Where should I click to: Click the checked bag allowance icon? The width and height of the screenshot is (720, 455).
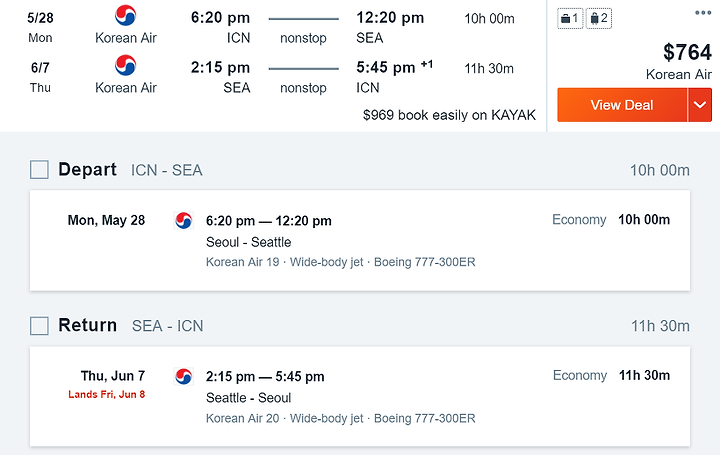599,19
